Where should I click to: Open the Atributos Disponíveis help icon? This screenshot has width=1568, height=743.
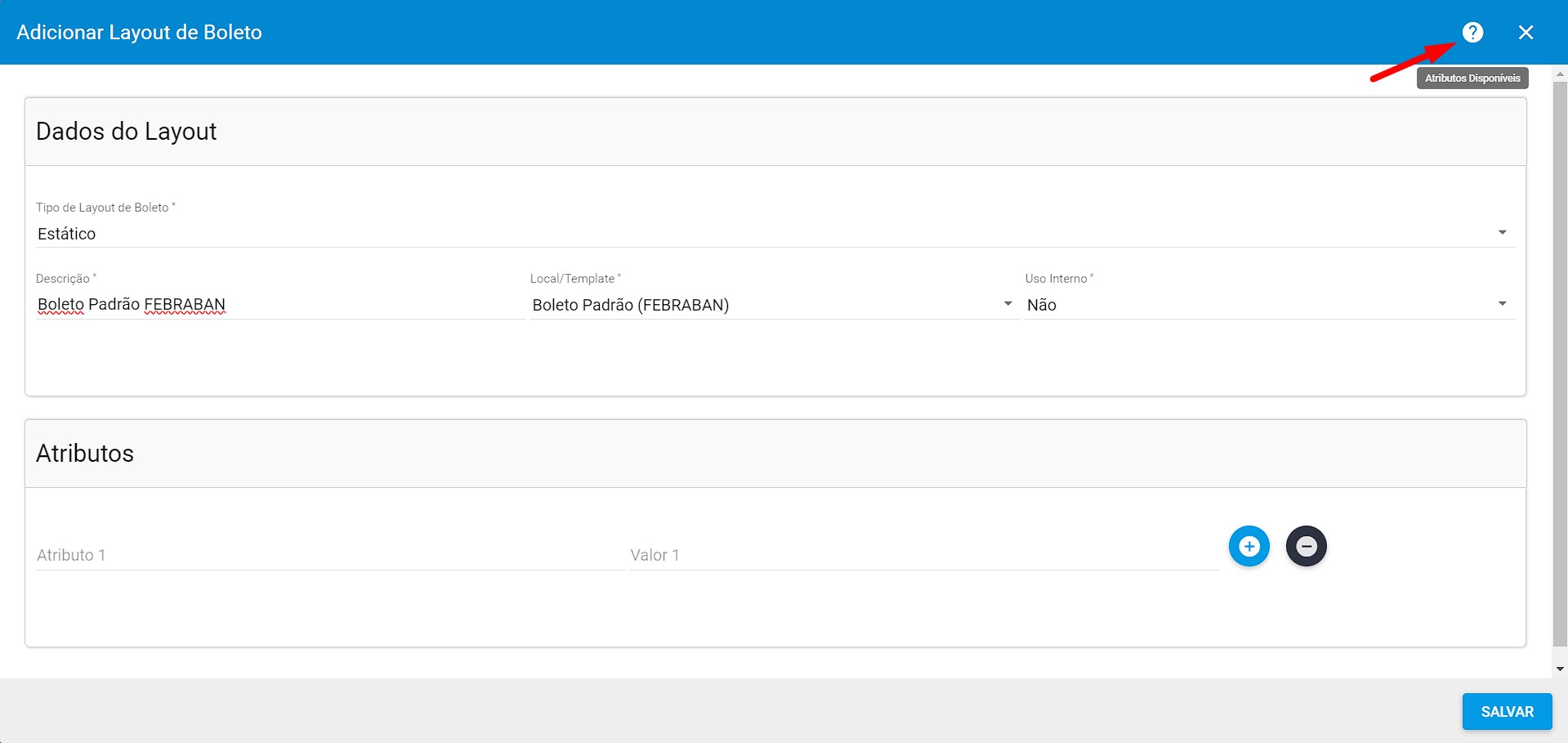[x=1472, y=33]
